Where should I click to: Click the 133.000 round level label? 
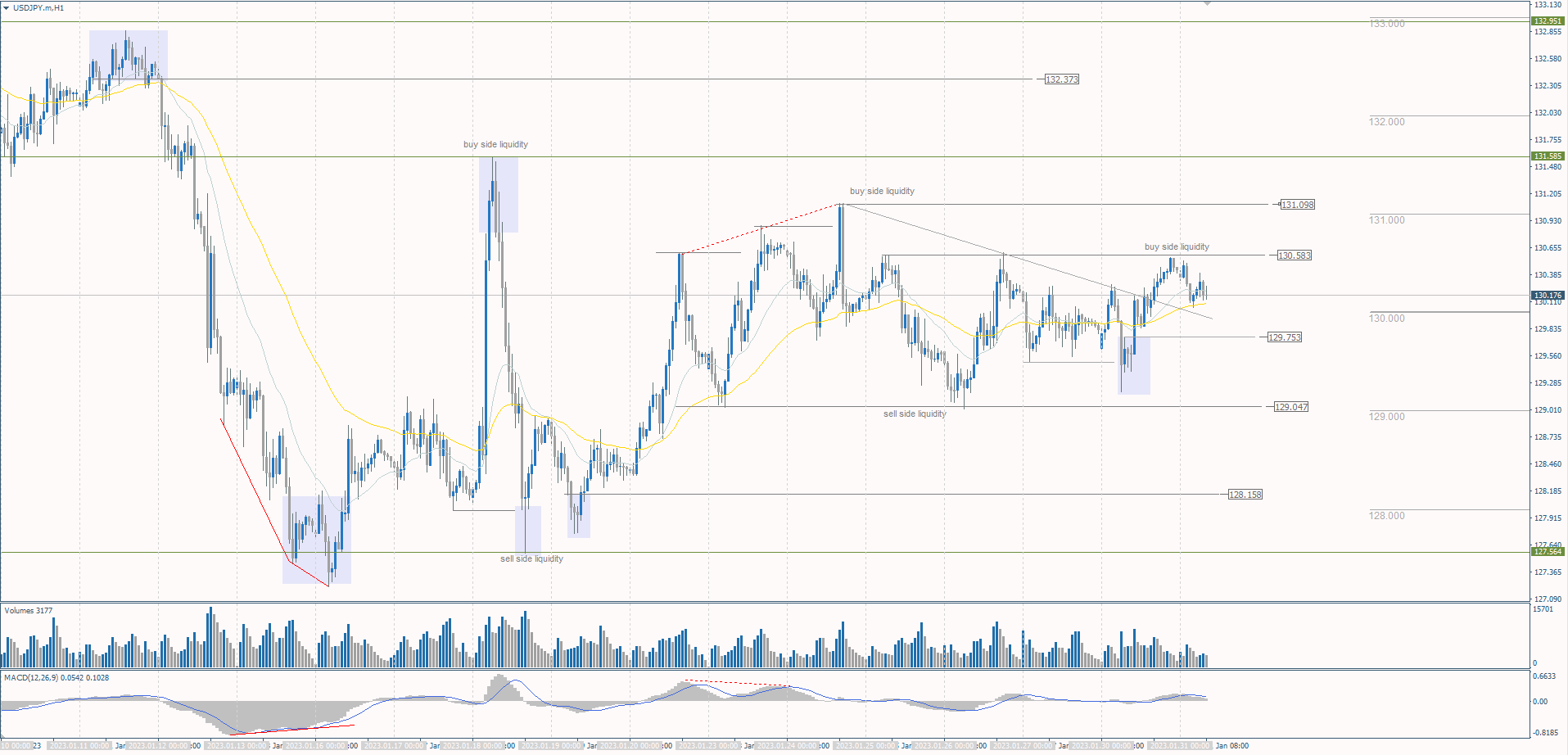point(1387,24)
